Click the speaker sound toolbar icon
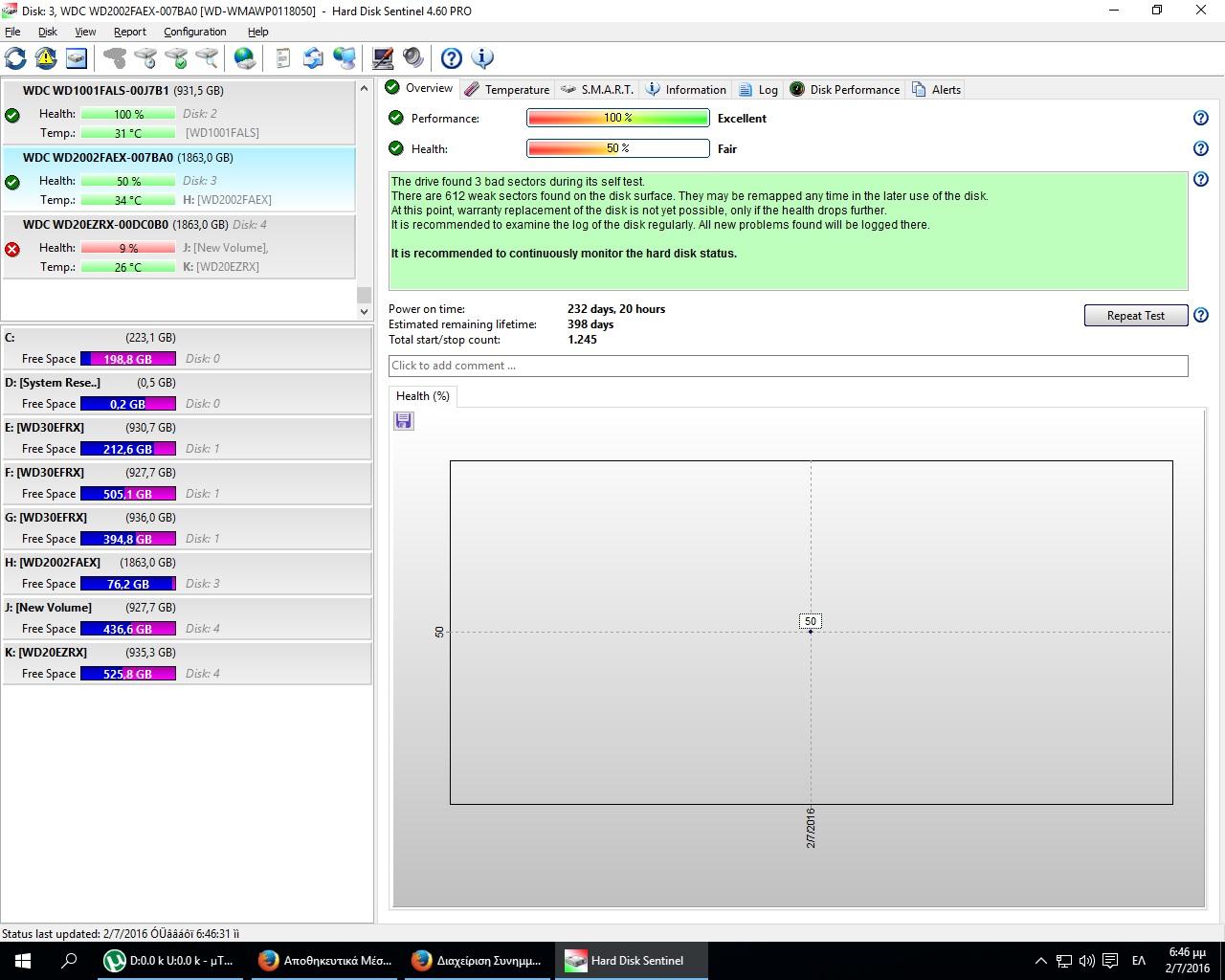The height and width of the screenshot is (980, 1225). tap(413, 58)
